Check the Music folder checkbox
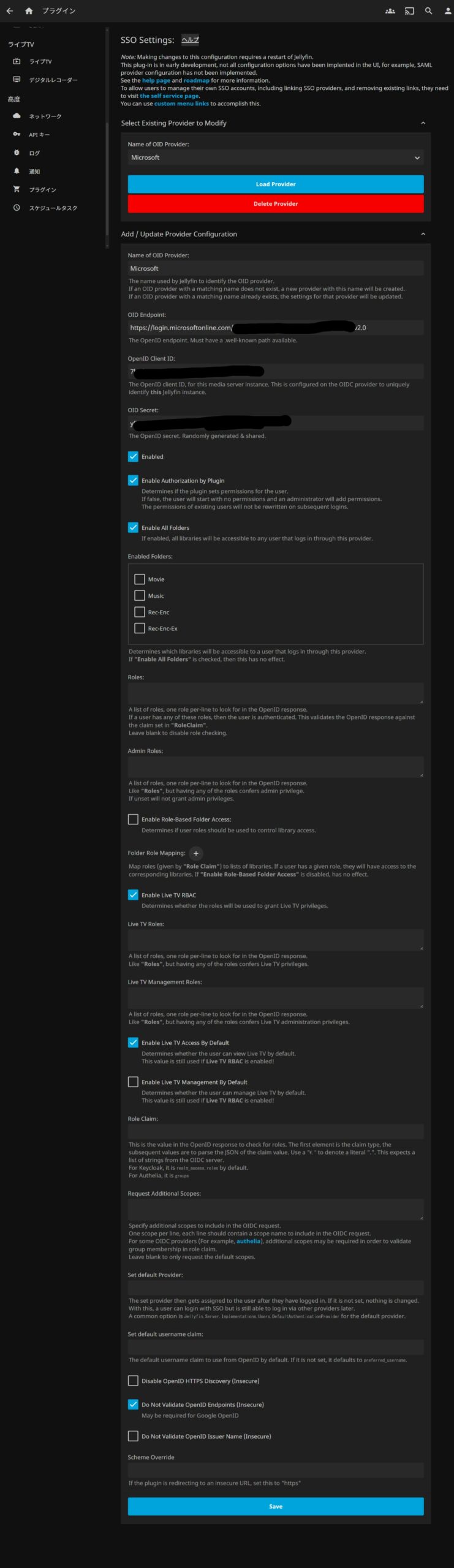 (x=140, y=595)
